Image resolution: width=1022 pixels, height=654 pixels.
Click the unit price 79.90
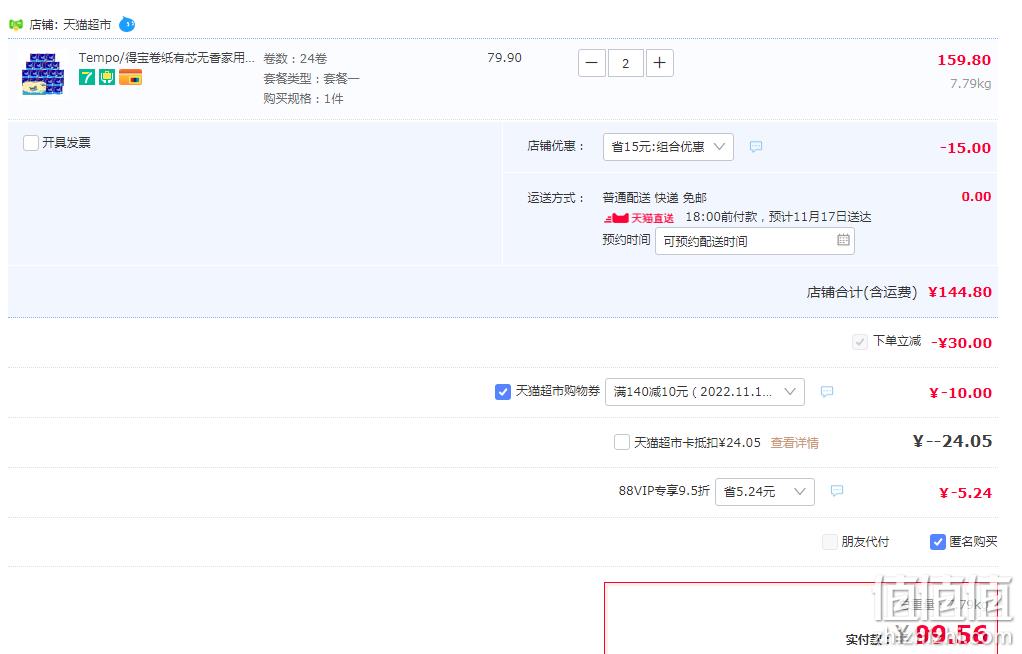click(504, 57)
